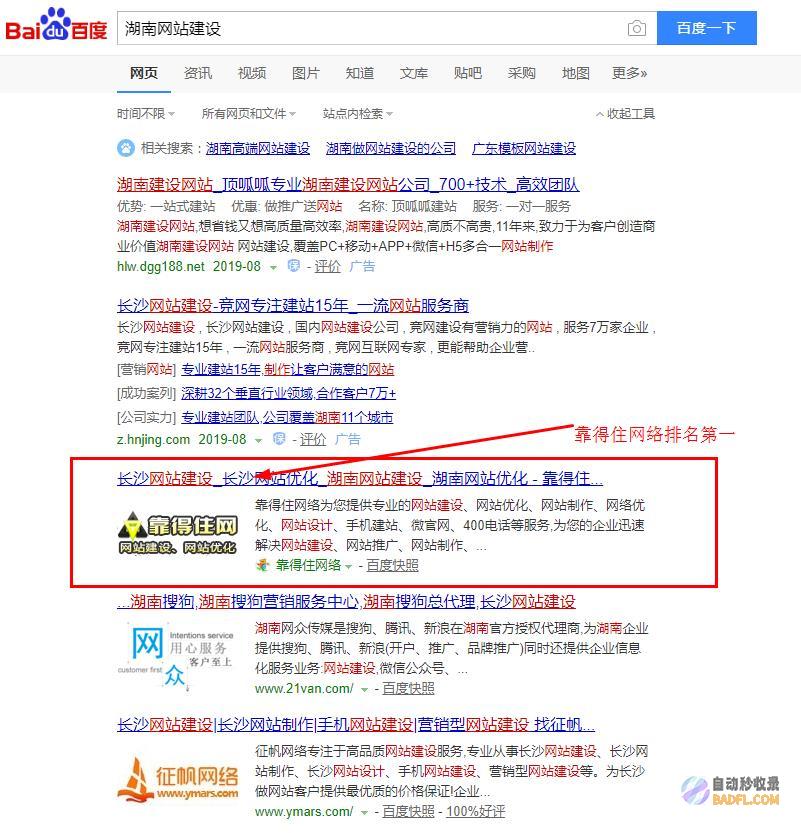
Task: Click the 靠得住网络 source name
Action: tap(308, 566)
